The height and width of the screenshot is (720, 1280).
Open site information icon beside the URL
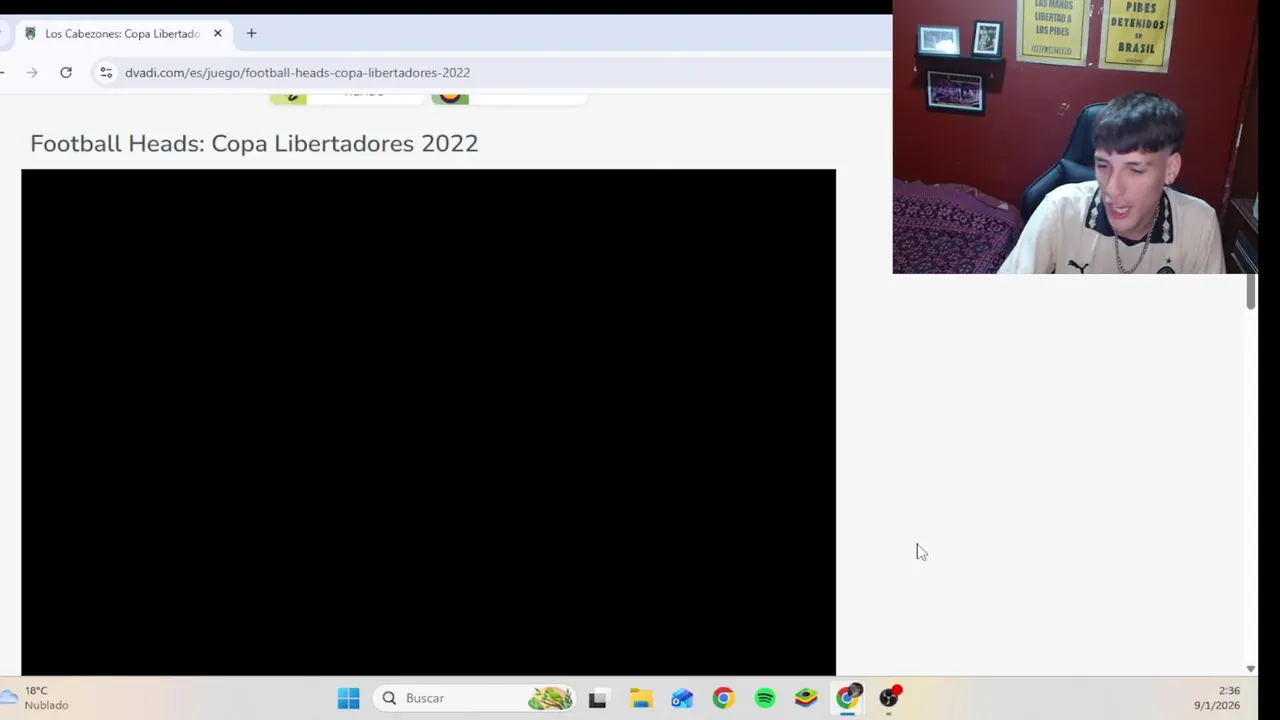106,72
